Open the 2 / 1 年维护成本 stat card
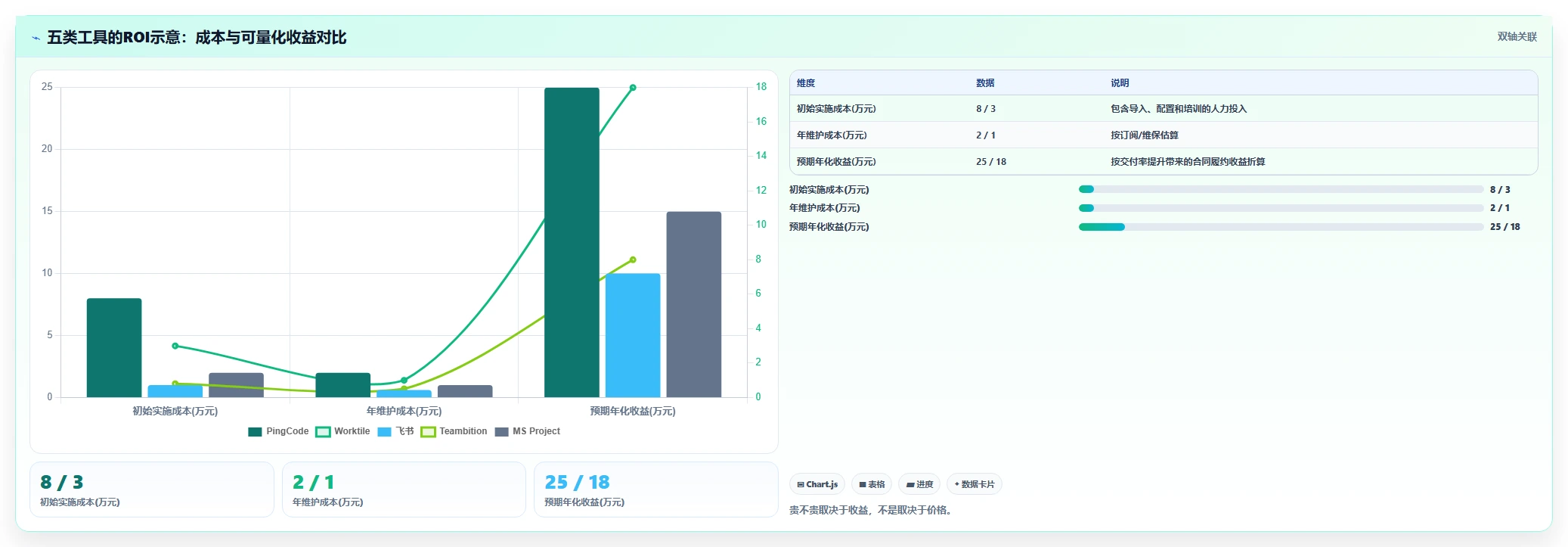This screenshot has height=547, width=1568. coord(404,490)
